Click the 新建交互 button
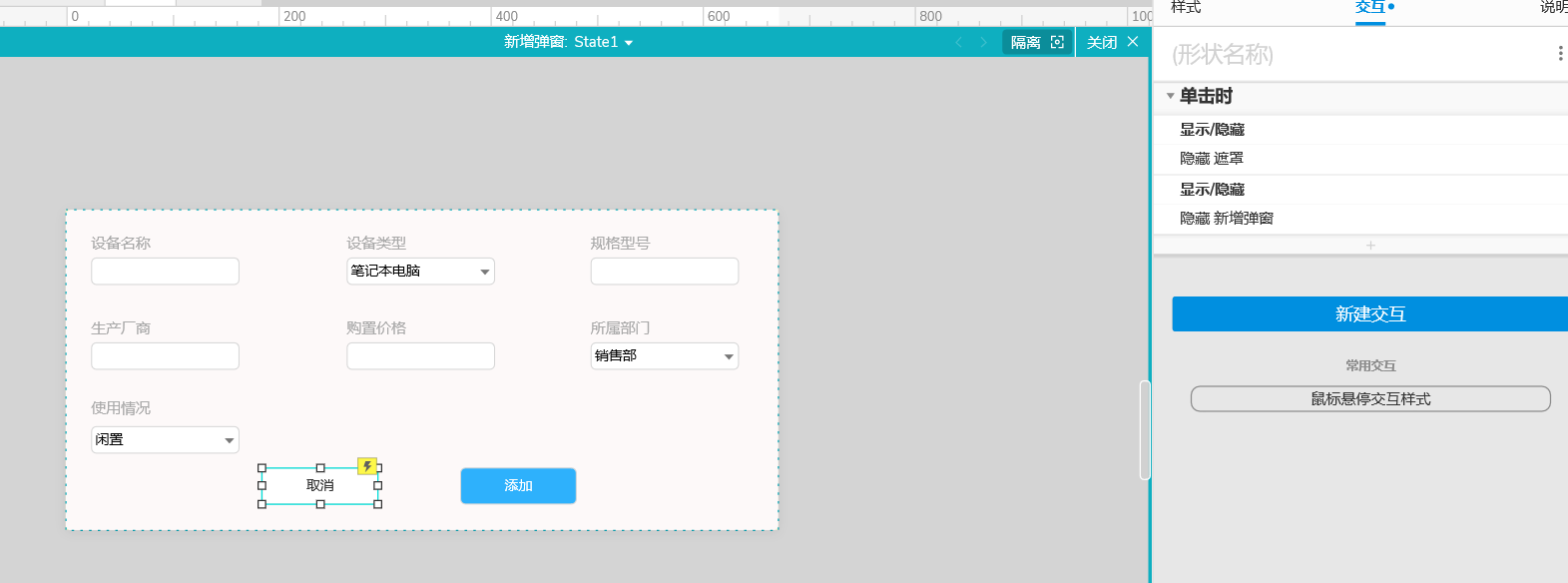The height and width of the screenshot is (583, 1568). point(1370,313)
